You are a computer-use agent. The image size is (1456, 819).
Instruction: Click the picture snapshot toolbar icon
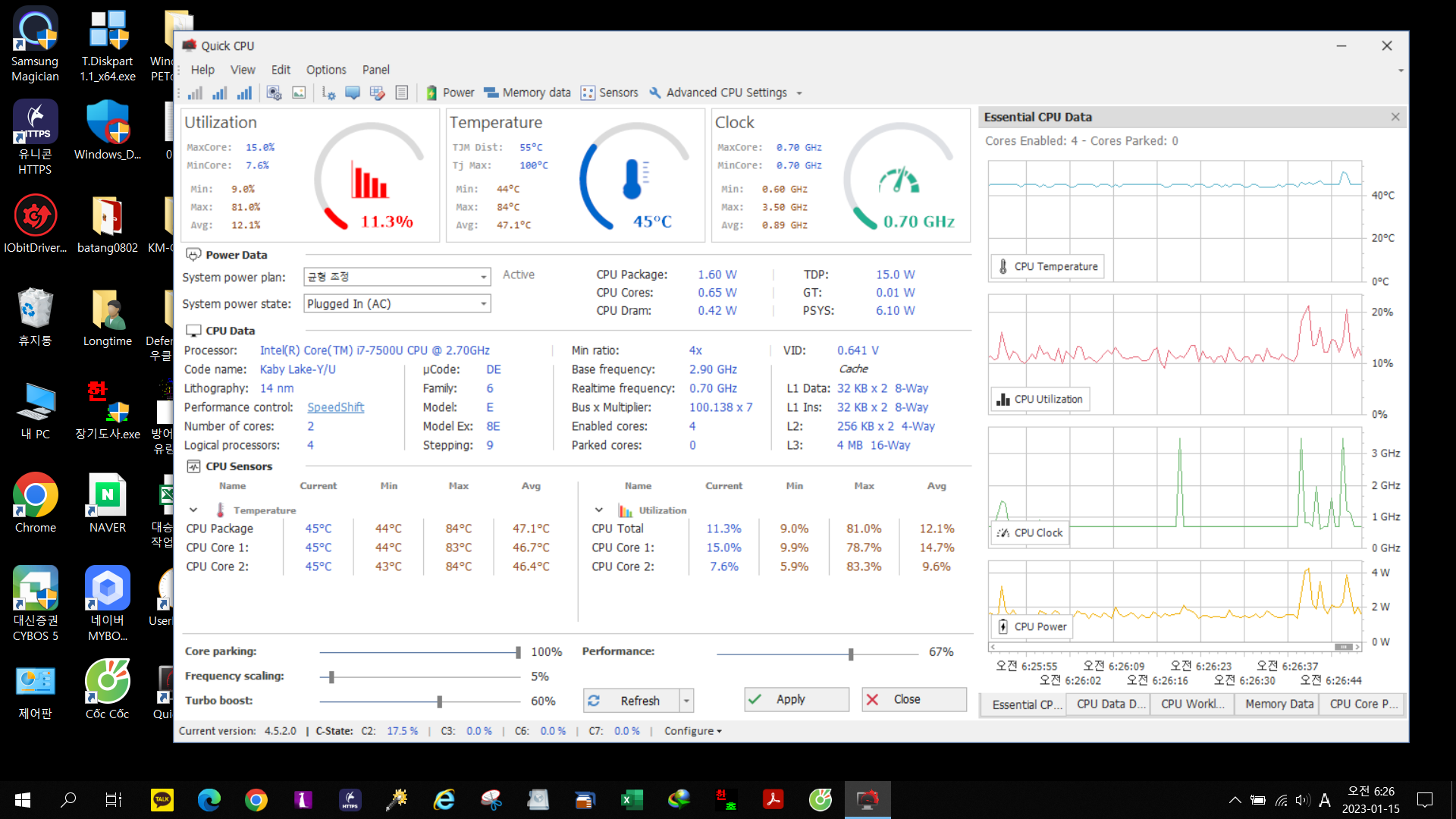tap(299, 93)
